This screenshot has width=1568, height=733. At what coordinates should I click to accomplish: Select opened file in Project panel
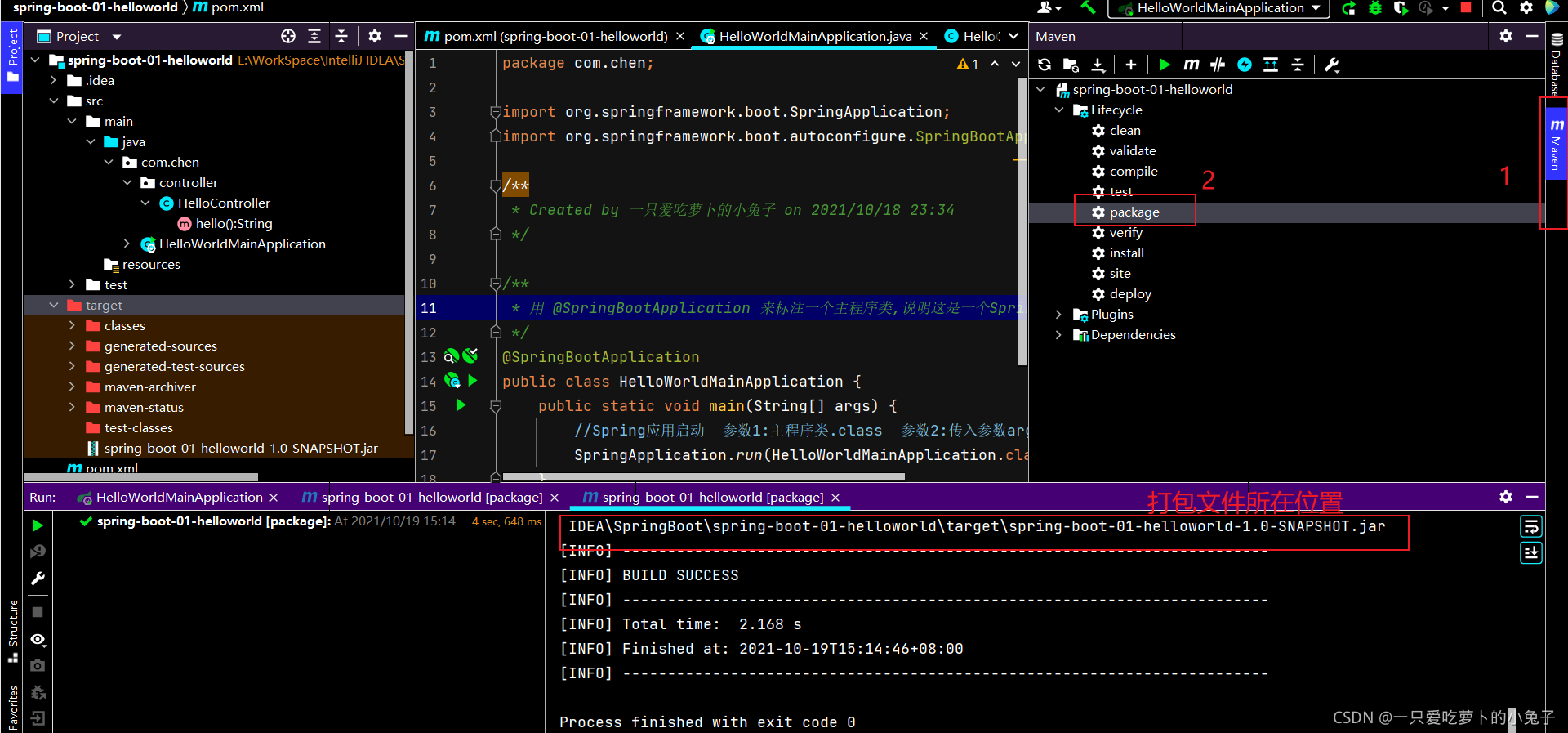click(x=288, y=36)
